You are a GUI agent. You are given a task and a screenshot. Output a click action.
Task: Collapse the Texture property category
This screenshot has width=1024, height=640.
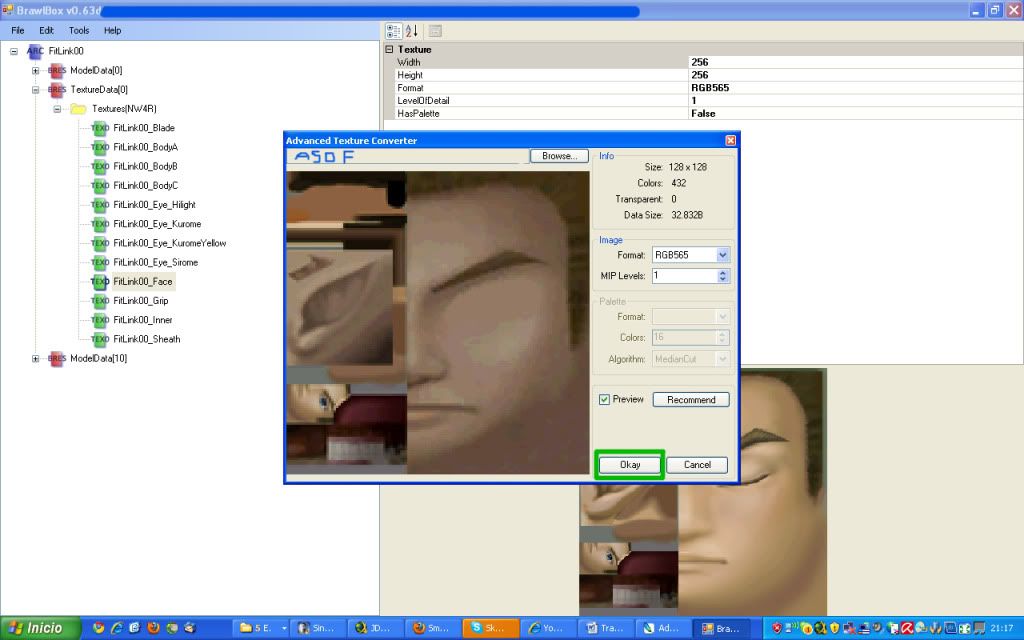[389, 49]
